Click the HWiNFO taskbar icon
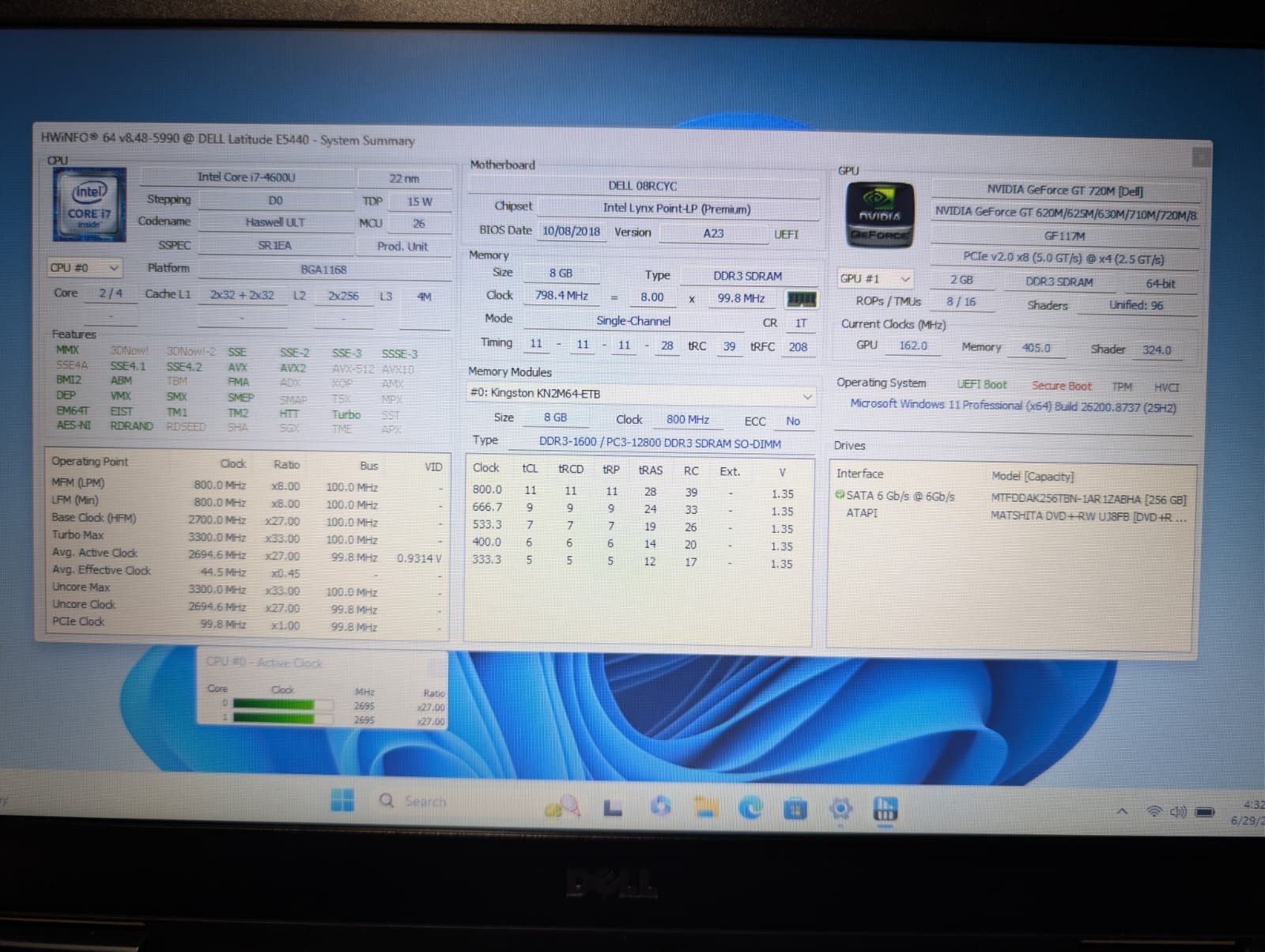 [x=885, y=810]
